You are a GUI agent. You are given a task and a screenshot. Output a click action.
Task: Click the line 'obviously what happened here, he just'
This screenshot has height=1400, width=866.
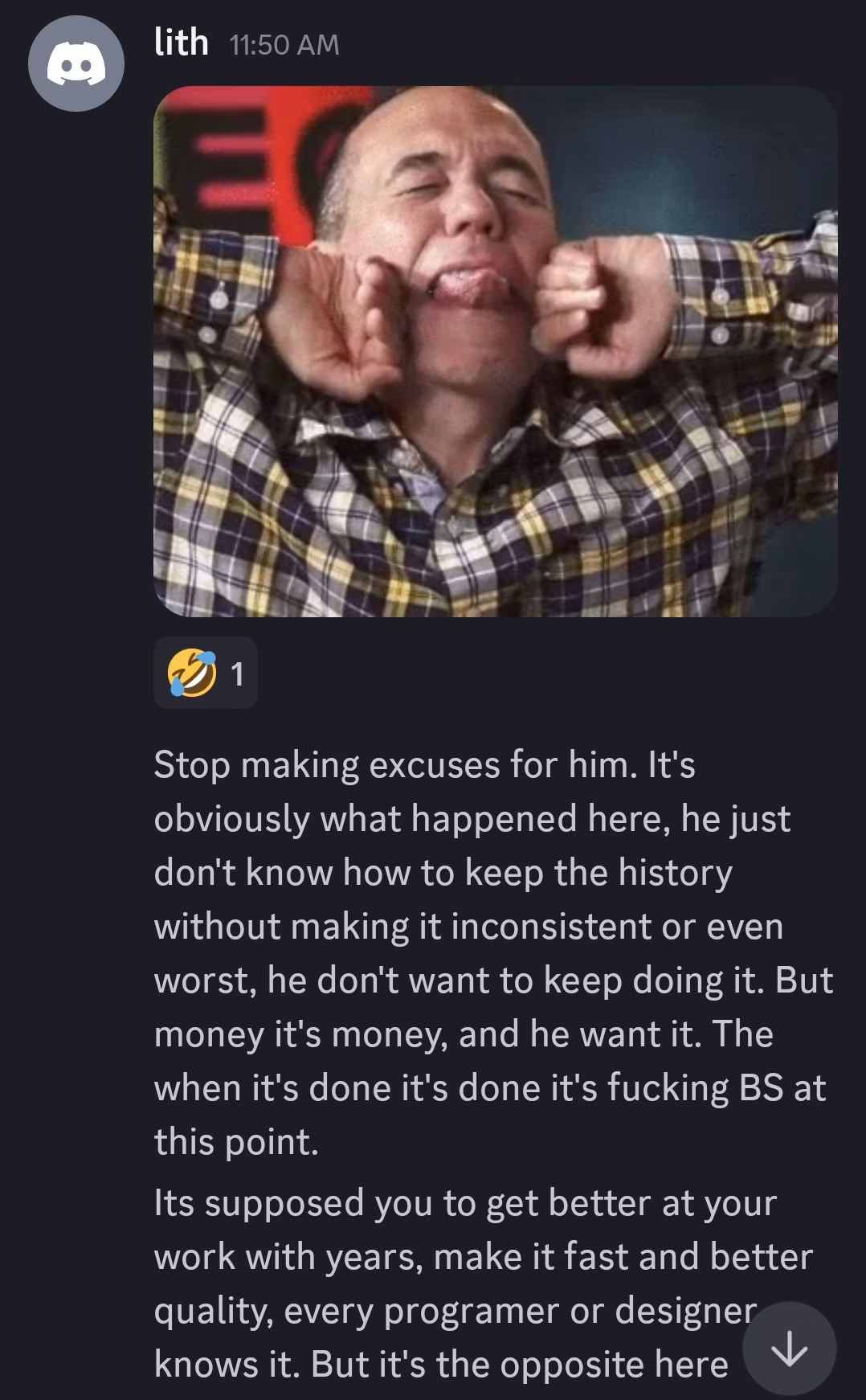click(x=472, y=819)
